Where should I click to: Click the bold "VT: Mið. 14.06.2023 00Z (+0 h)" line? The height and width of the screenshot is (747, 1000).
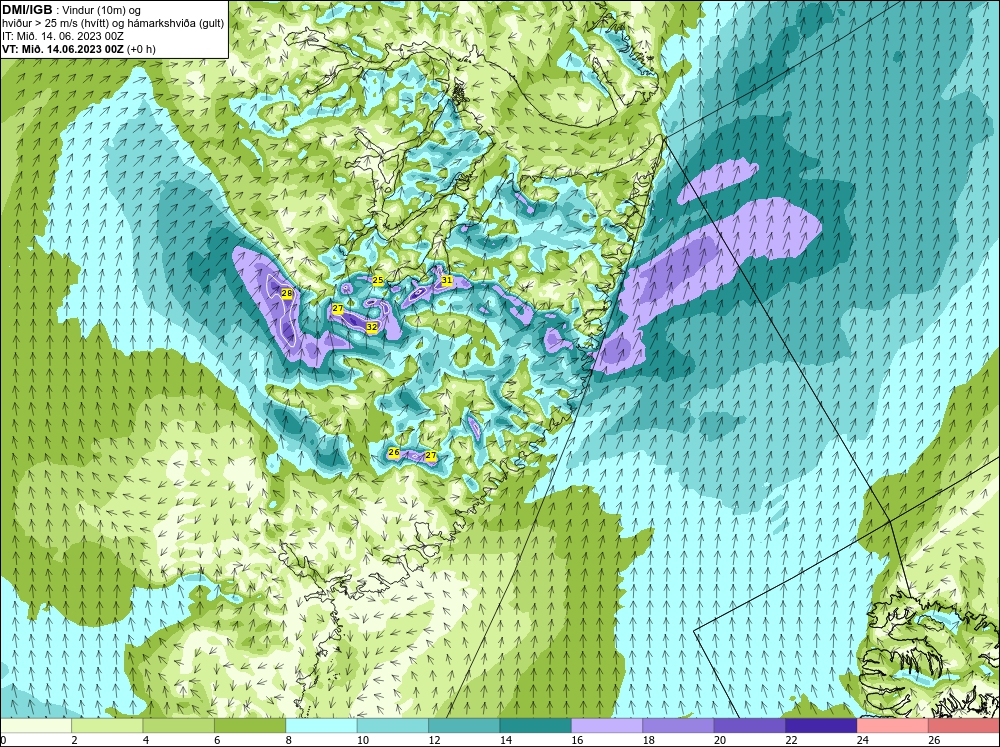78,49
